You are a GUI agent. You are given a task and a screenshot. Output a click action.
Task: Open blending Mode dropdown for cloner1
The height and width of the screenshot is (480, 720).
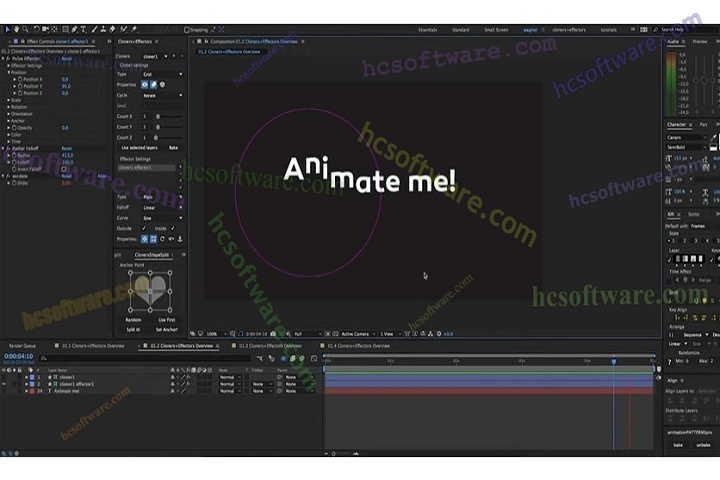pyautogui.click(x=230, y=377)
